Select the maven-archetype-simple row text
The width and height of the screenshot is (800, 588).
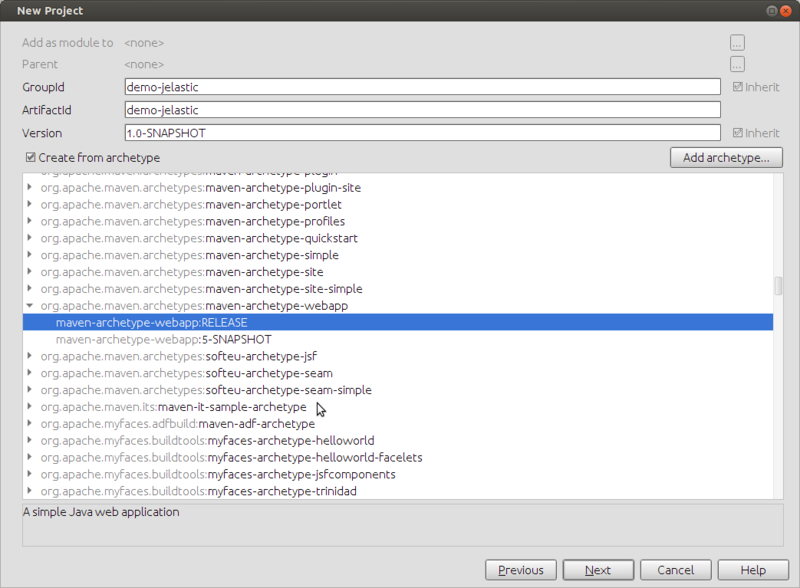pyautogui.click(x=190, y=255)
